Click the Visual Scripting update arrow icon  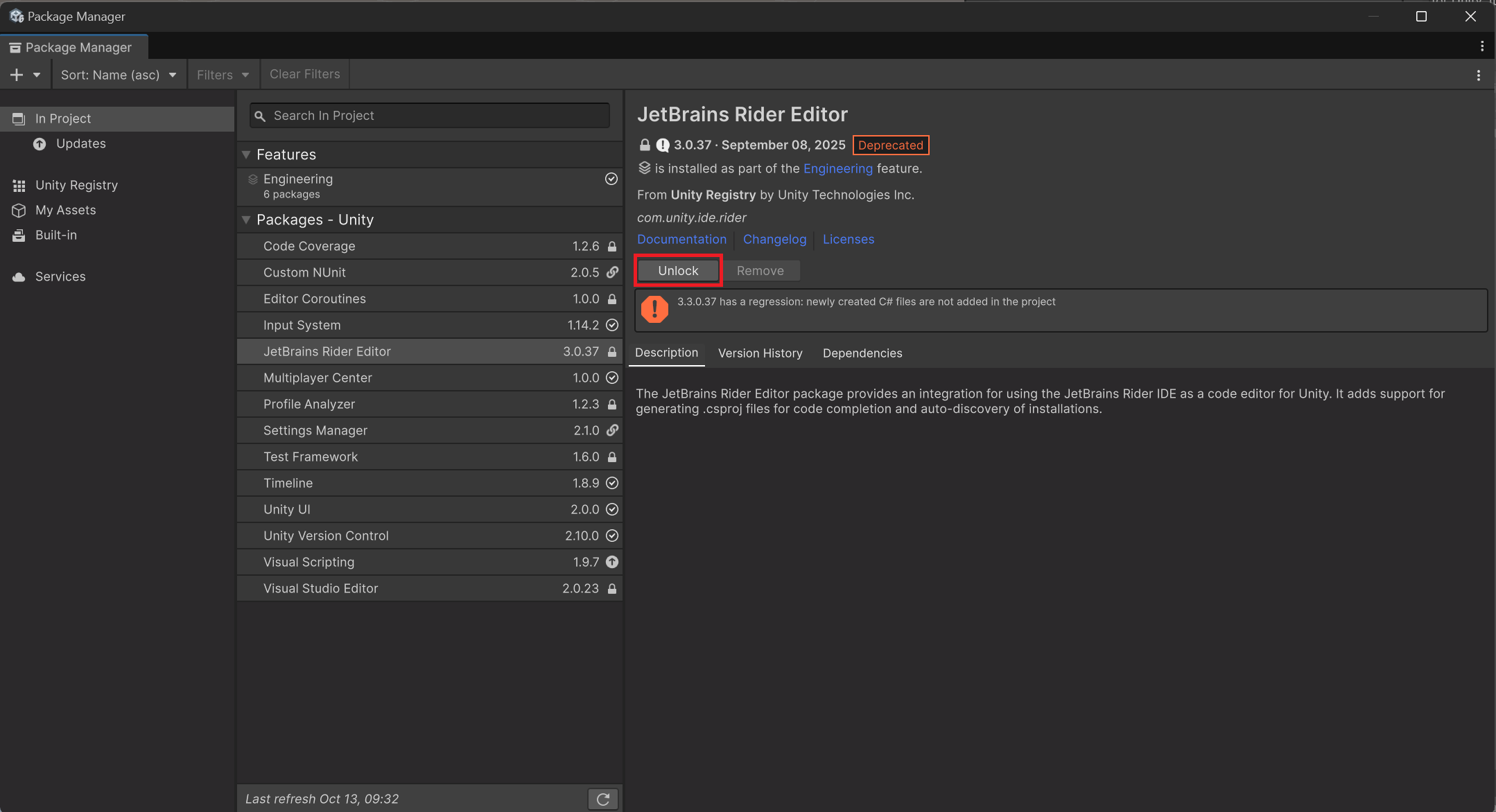(612, 562)
